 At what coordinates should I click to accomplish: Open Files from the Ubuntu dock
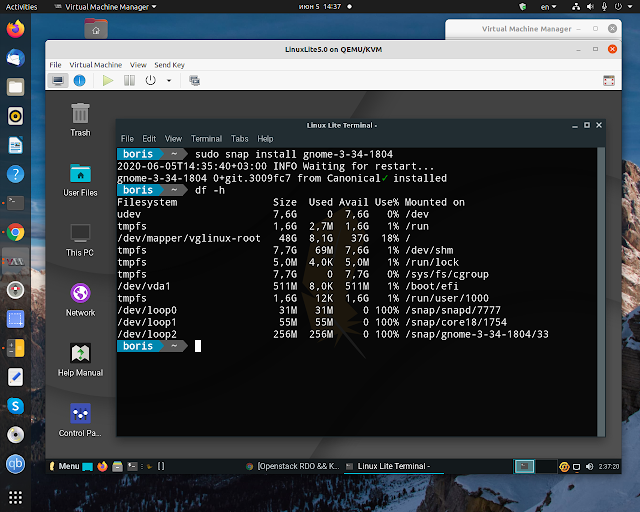pyautogui.click(x=16, y=87)
